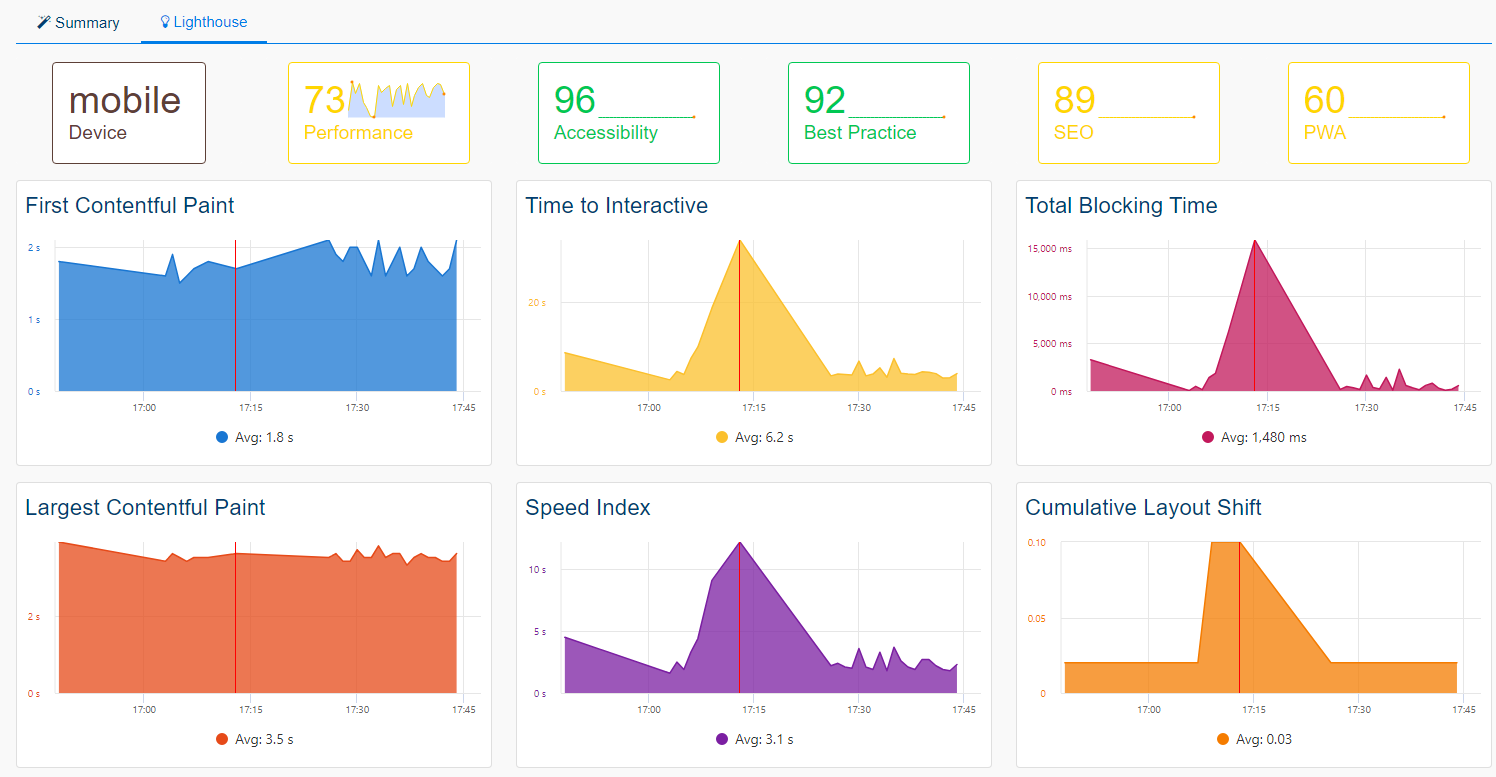The height and width of the screenshot is (777, 1496).
Task: Toggle Time to Interactive yellow legend dot
Action: (x=722, y=437)
